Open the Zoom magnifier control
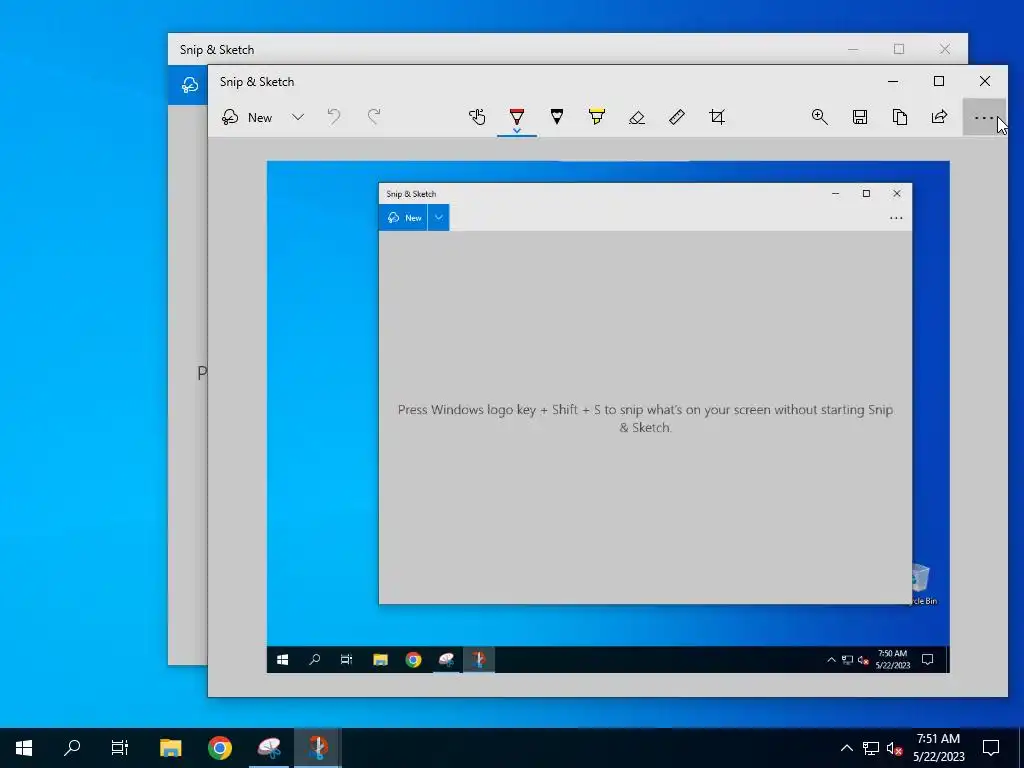The width and height of the screenshot is (1024, 768). (820, 118)
